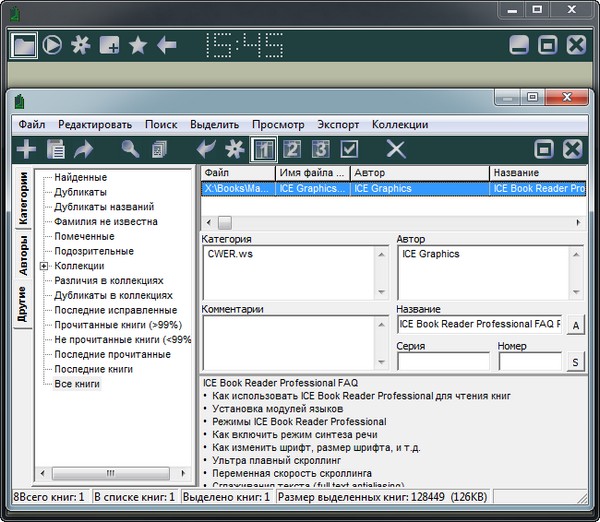Toggle the checkmark button in toolbar

[x=350, y=150]
